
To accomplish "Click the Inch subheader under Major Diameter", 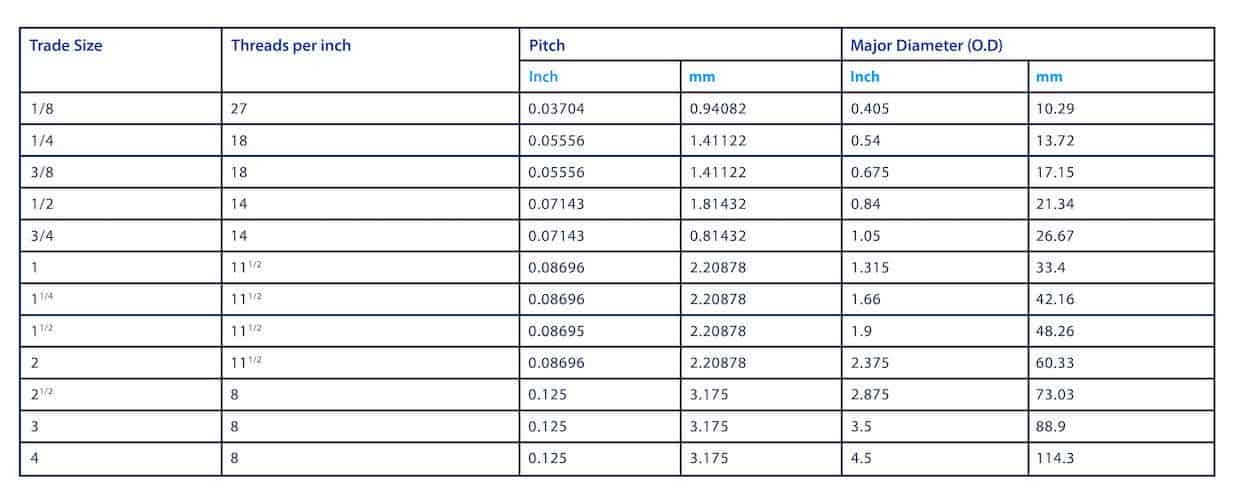I will coord(865,76).
